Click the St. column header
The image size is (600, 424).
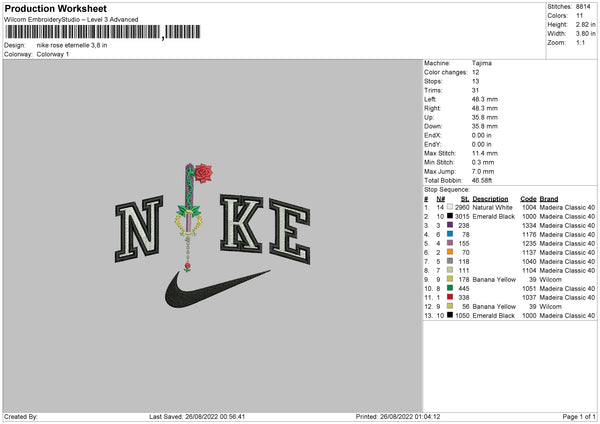(x=465, y=199)
